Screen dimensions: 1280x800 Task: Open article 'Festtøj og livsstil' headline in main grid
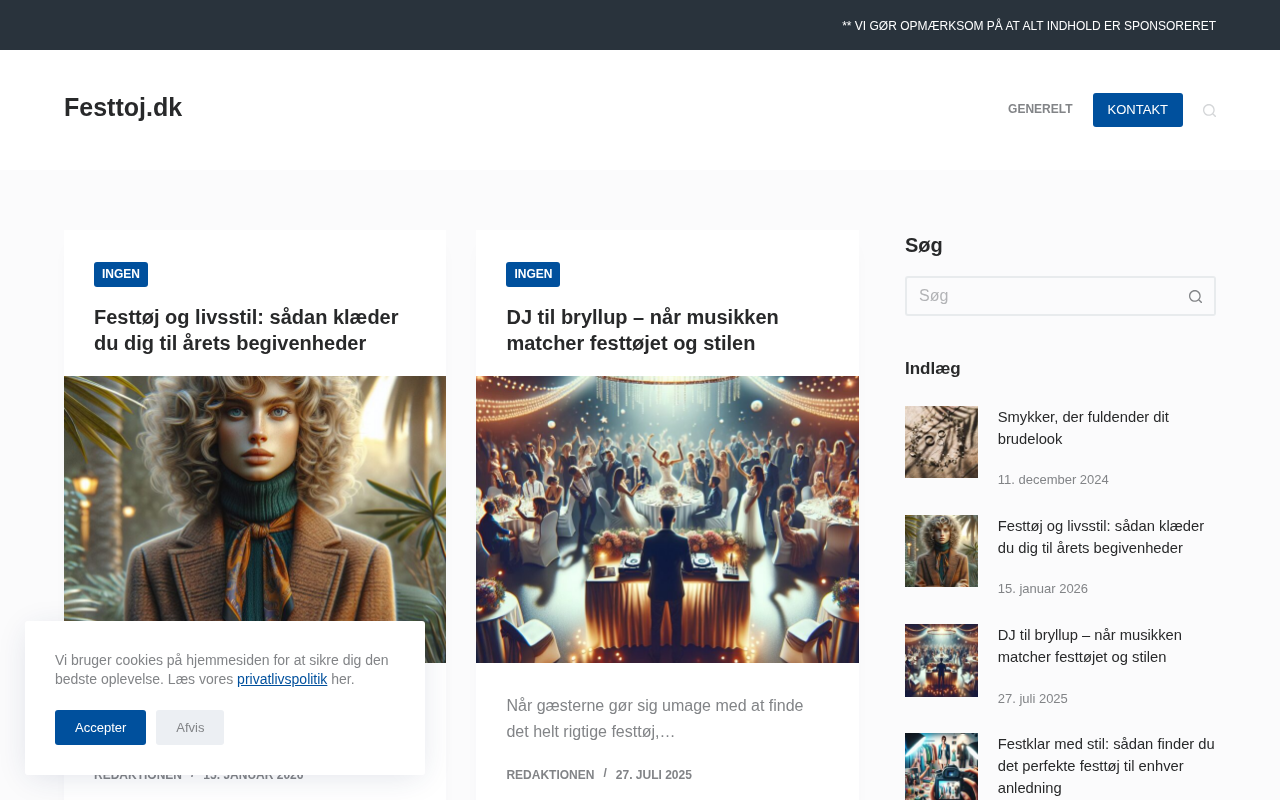point(246,330)
